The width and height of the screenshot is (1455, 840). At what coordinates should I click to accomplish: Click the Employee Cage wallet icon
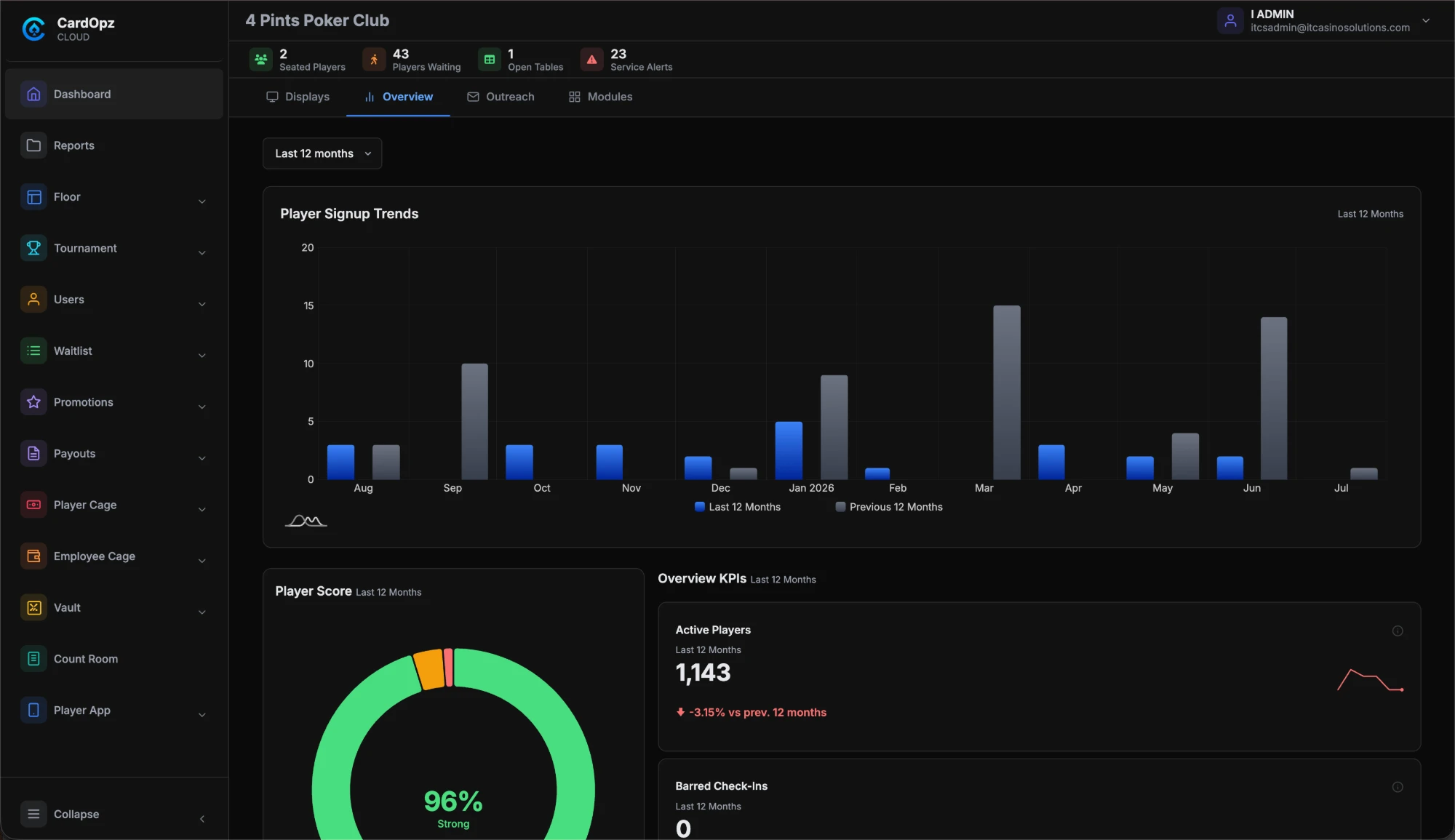coord(33,556)
